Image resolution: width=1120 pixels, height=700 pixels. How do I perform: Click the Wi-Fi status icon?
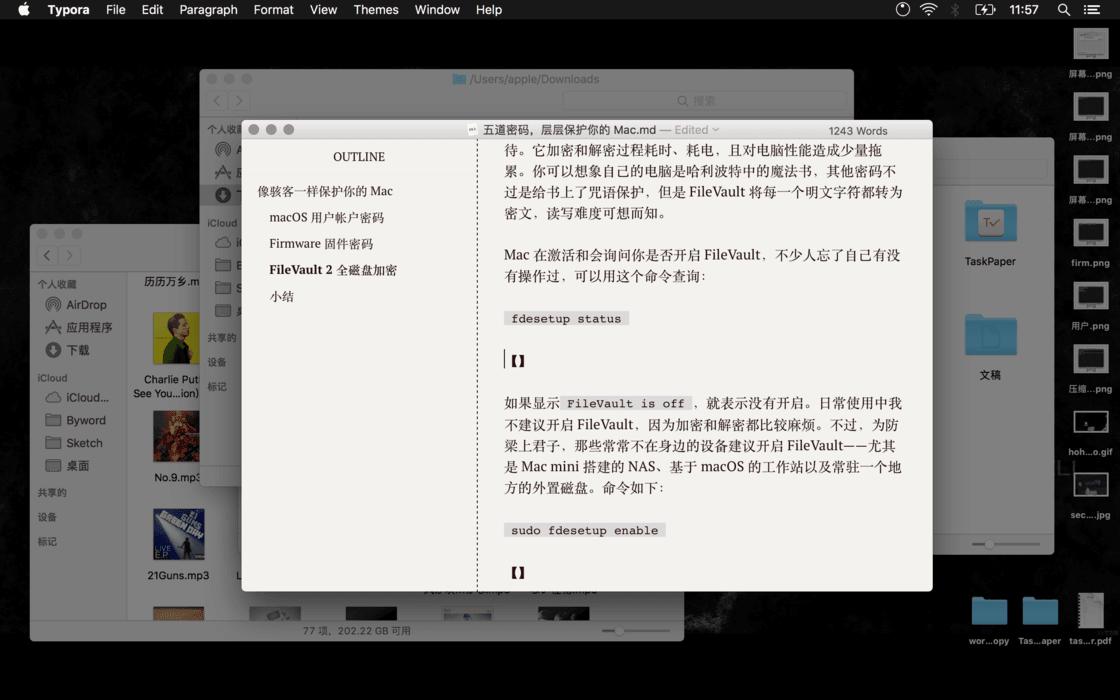pyautogui.click(x=929, y=9)
